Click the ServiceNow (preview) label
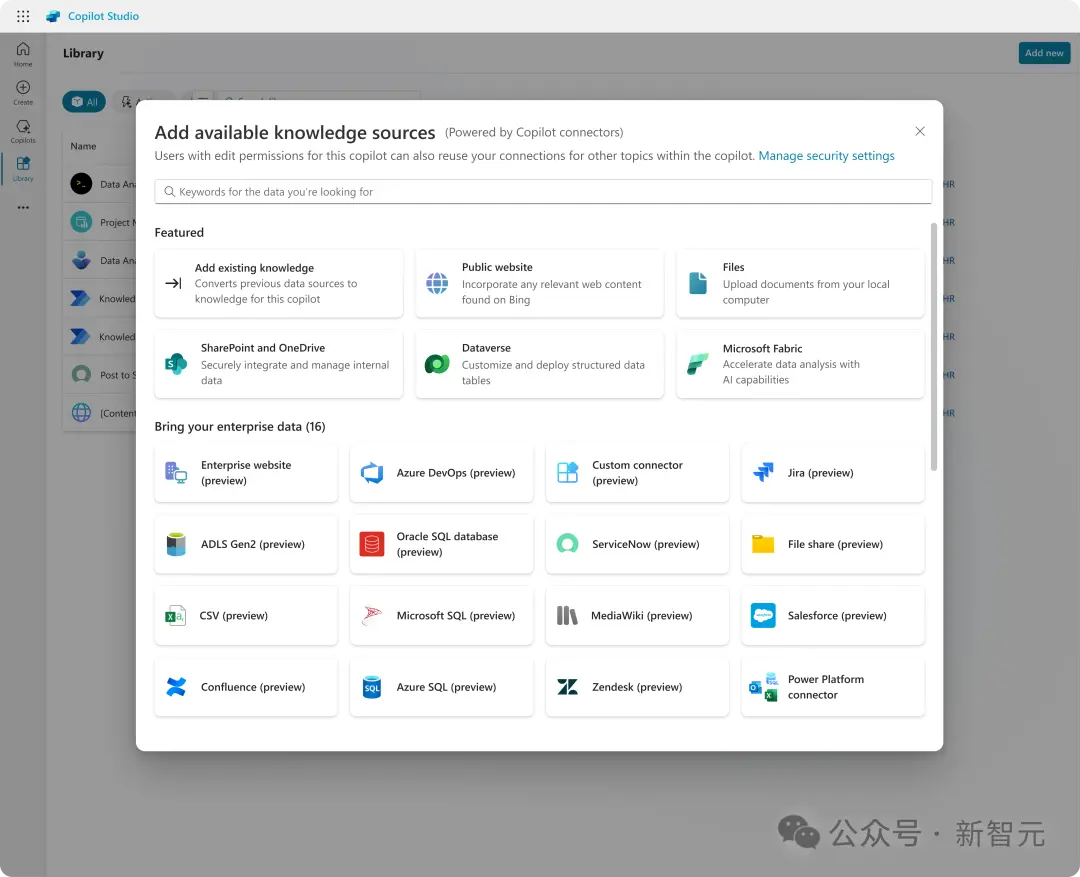 click(645, 544)
